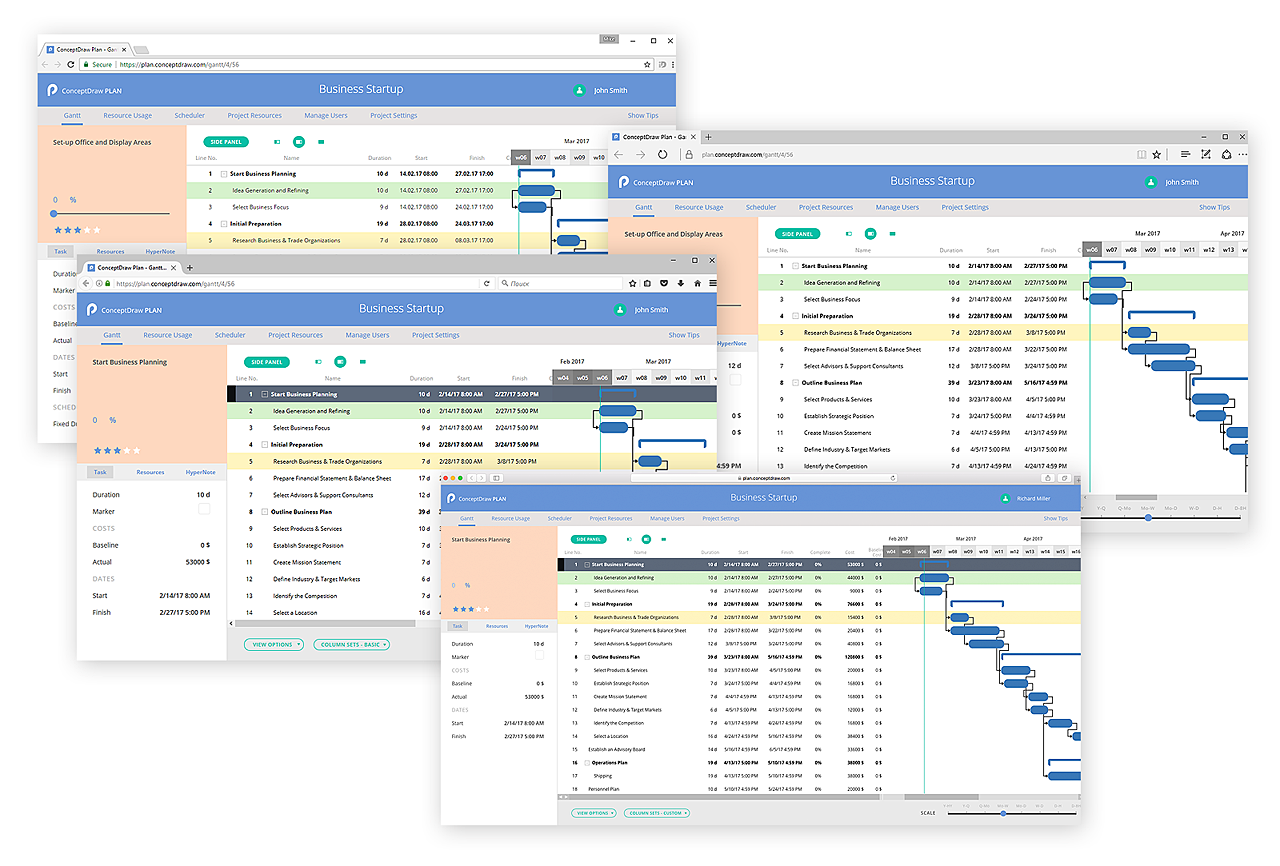
Task: Open the Firefox hamburger menu
Action: click(x=712, y=284)
